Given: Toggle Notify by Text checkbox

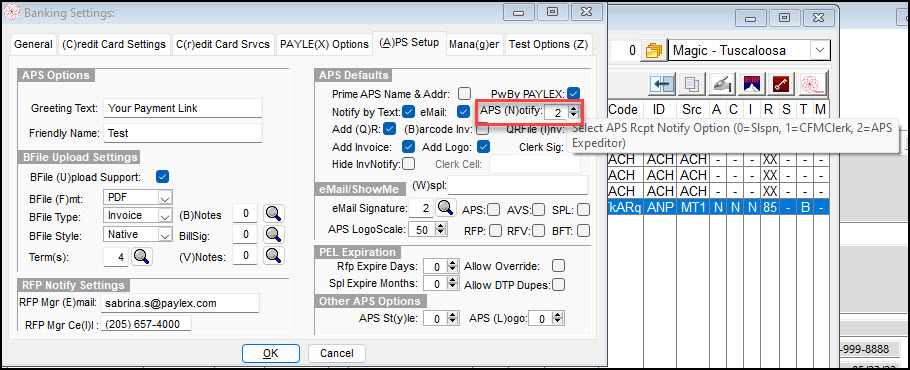Looking at the screenshot, I should coord(409,111).
